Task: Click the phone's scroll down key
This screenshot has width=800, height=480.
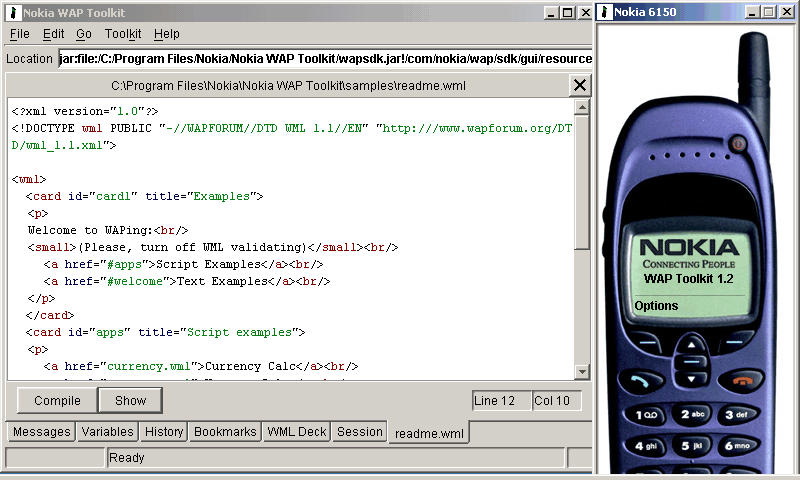Action: tap(691, 380)
